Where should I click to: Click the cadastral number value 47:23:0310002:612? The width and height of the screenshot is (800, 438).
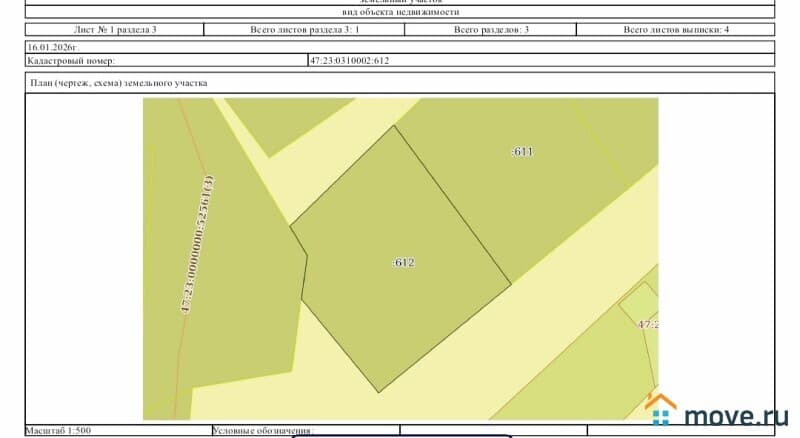point(349,61)
